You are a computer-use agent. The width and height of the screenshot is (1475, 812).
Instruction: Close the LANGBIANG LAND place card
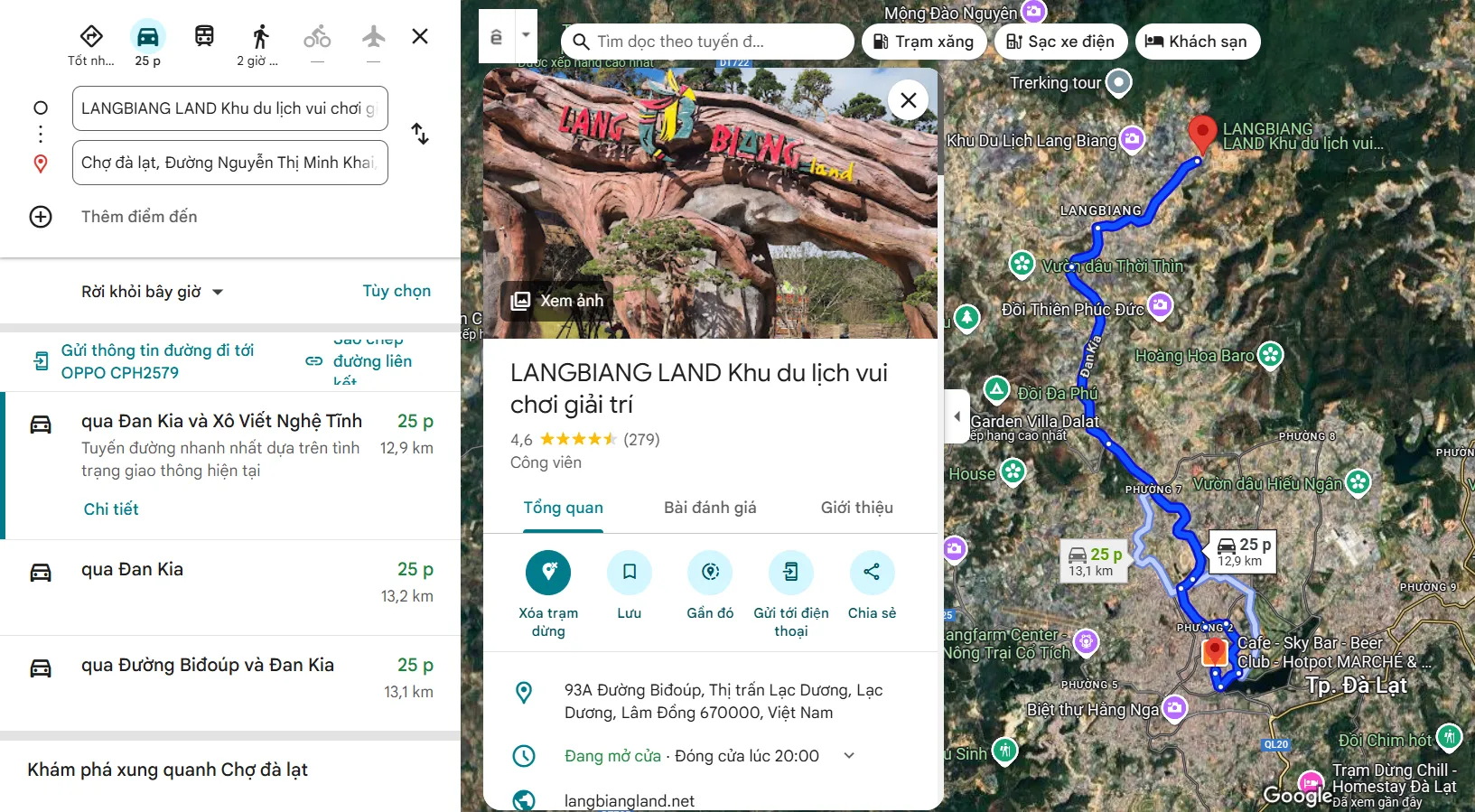909,100
